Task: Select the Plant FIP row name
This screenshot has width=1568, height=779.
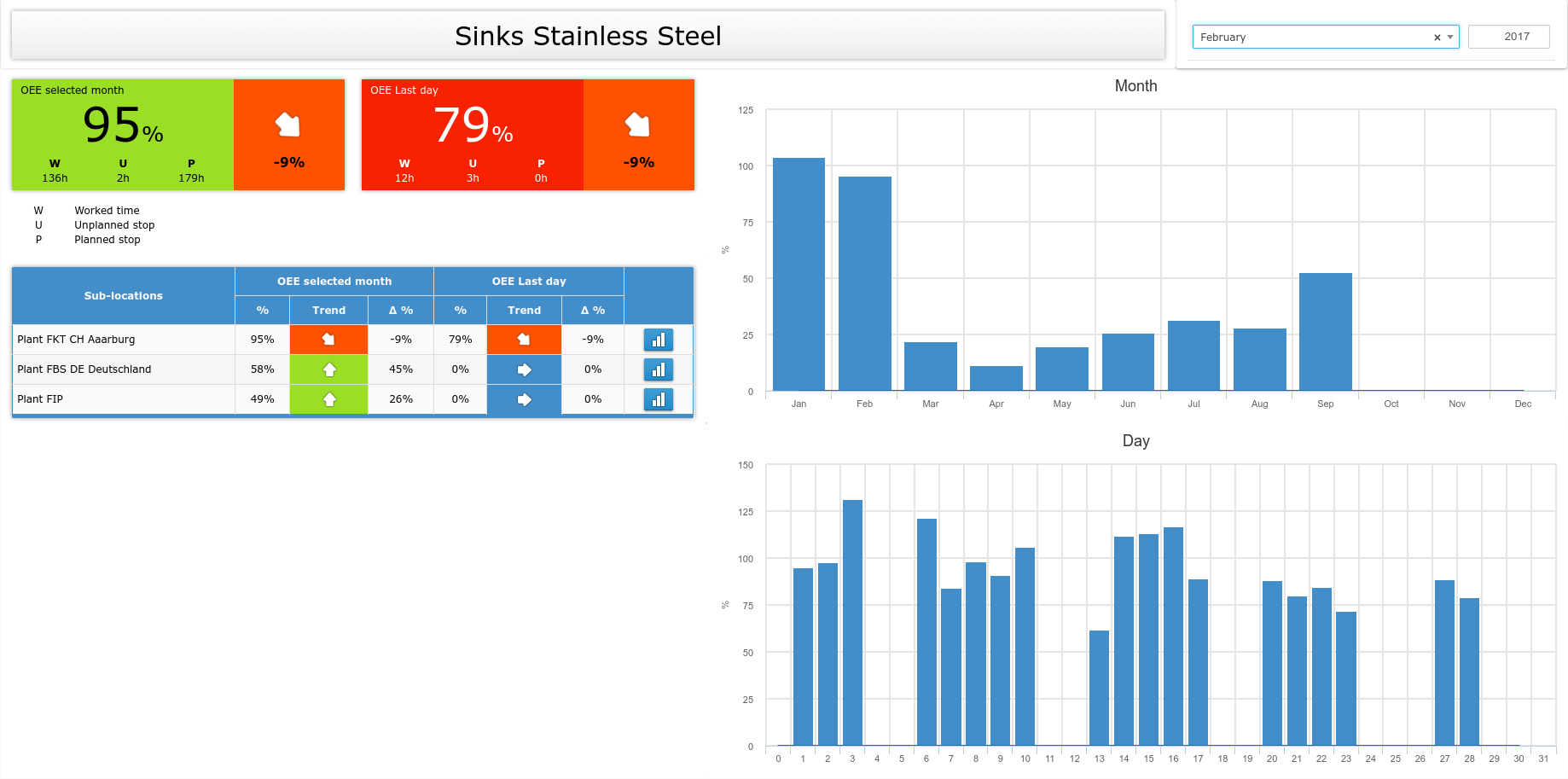Action: [40, 399]
